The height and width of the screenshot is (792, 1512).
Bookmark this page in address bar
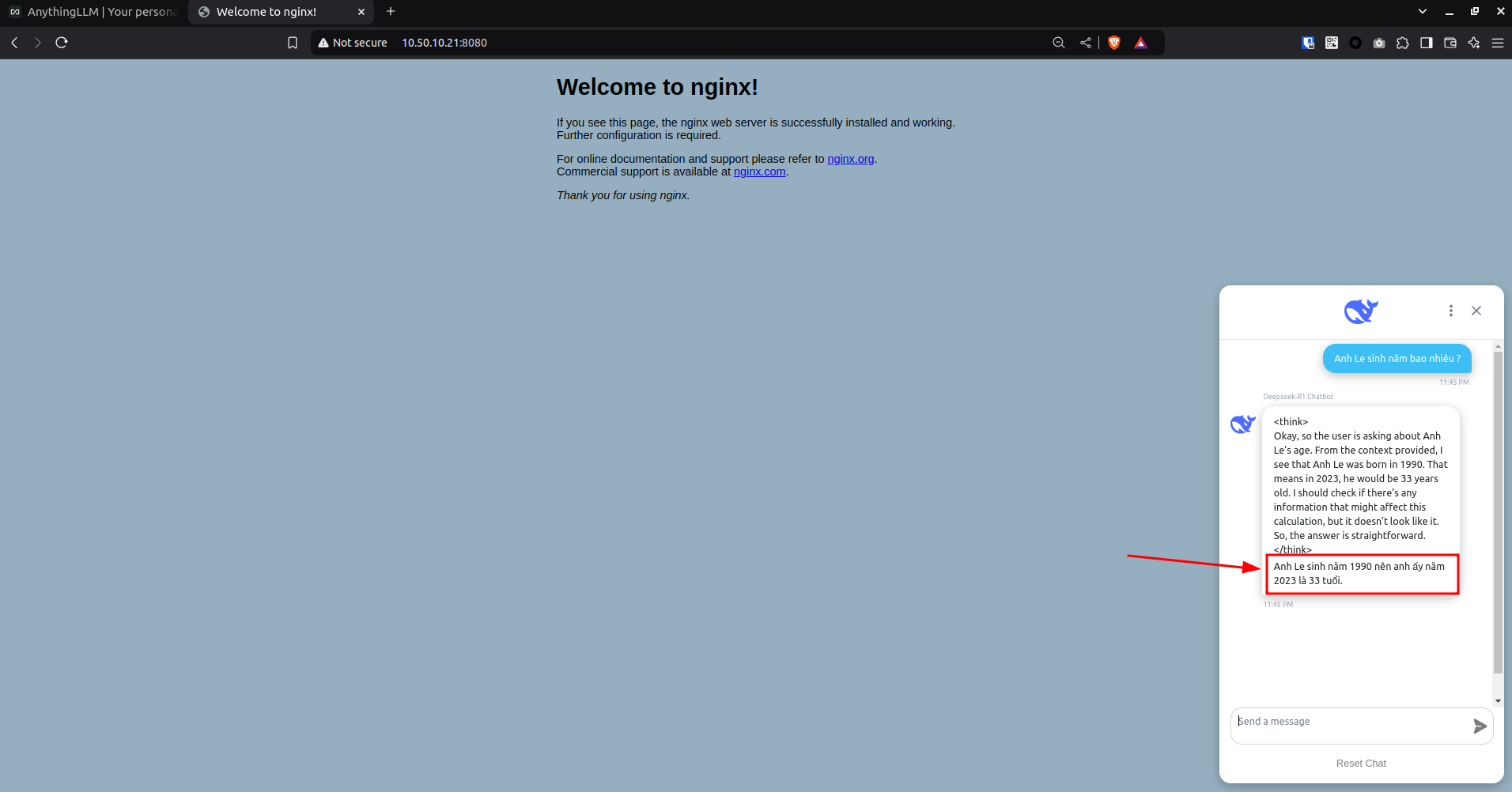tap(293, 43)
